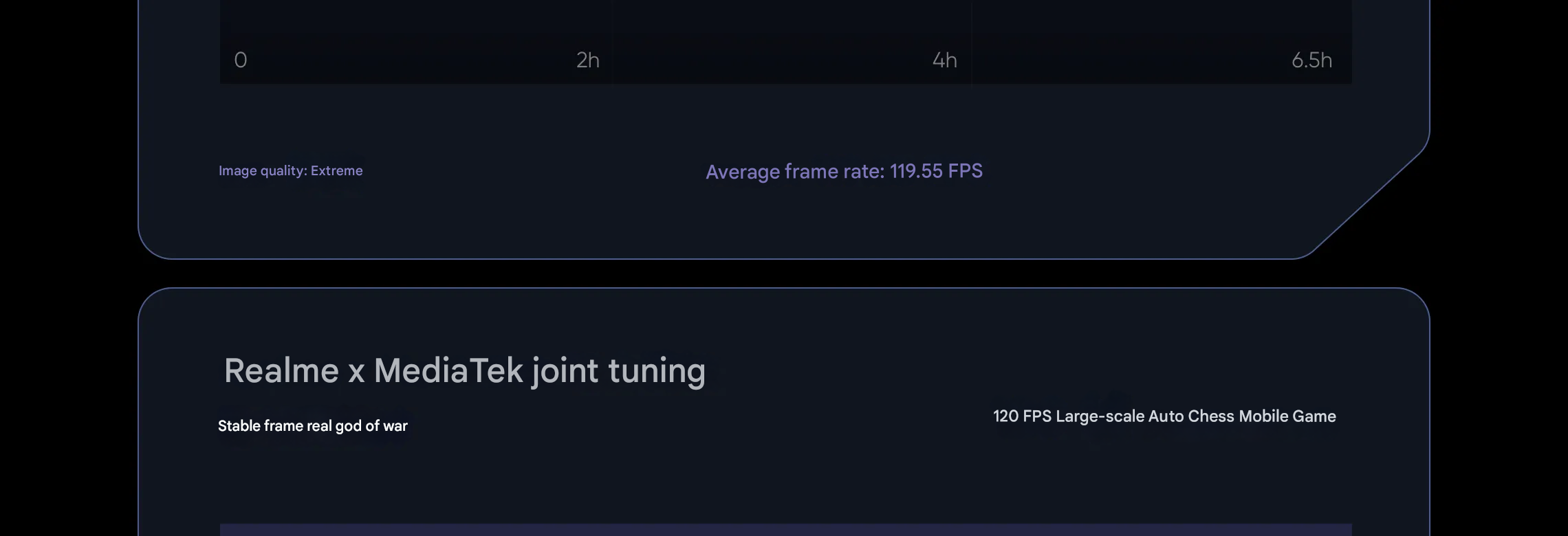Click the 4h time axis marker
This screenshot has width=1568, height=536.
tap(945, 60)
